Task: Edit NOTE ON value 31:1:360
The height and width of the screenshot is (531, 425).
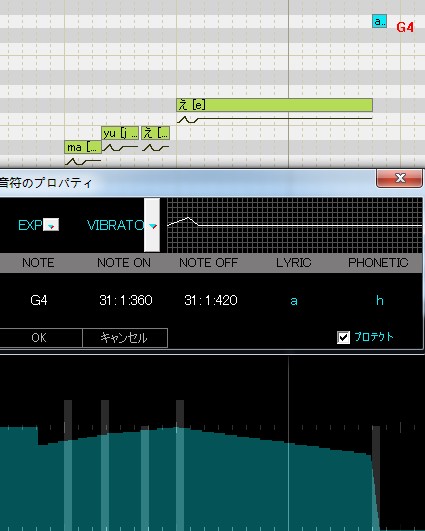Action: point(126,300)
